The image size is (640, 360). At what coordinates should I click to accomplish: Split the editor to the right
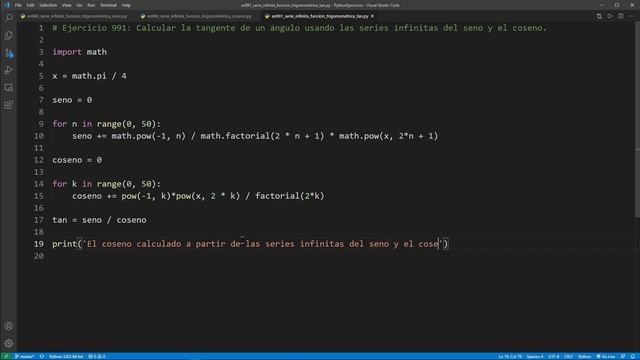coord(620,16)
